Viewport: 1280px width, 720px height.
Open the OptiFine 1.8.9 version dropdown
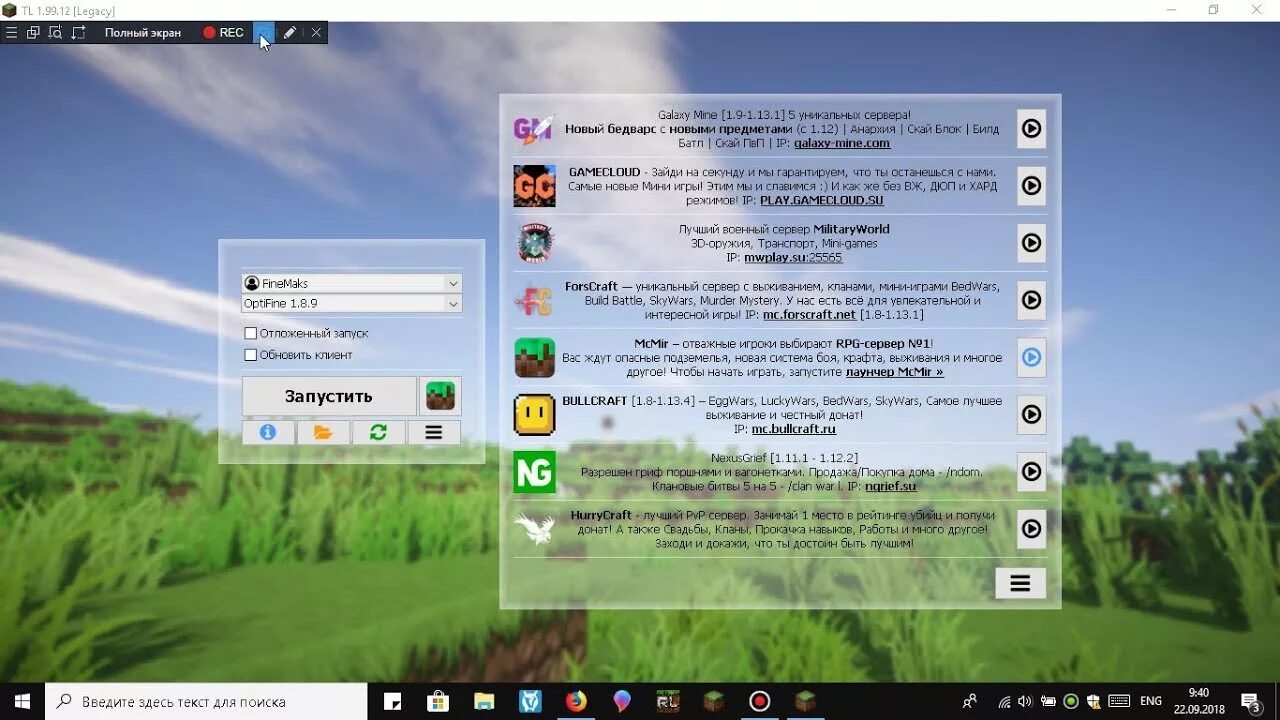click(x=352, y=303)
